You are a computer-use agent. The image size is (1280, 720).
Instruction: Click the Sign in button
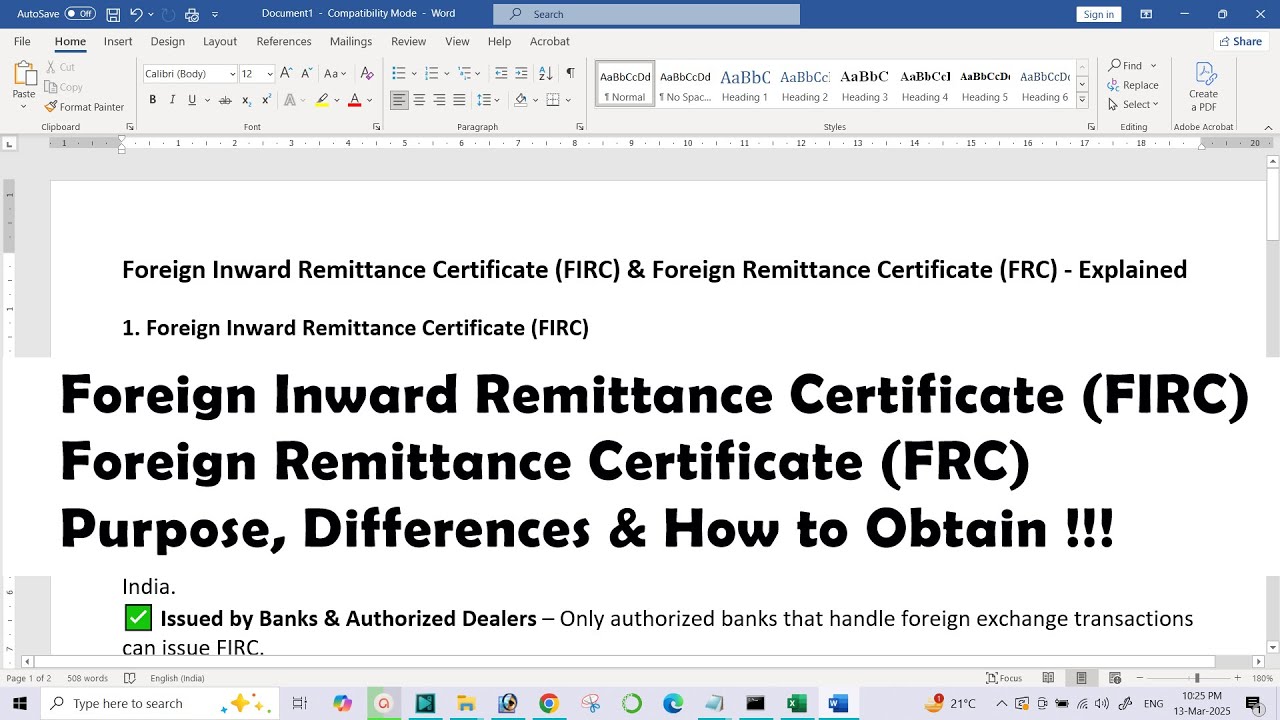click(x=1099, y=14)
